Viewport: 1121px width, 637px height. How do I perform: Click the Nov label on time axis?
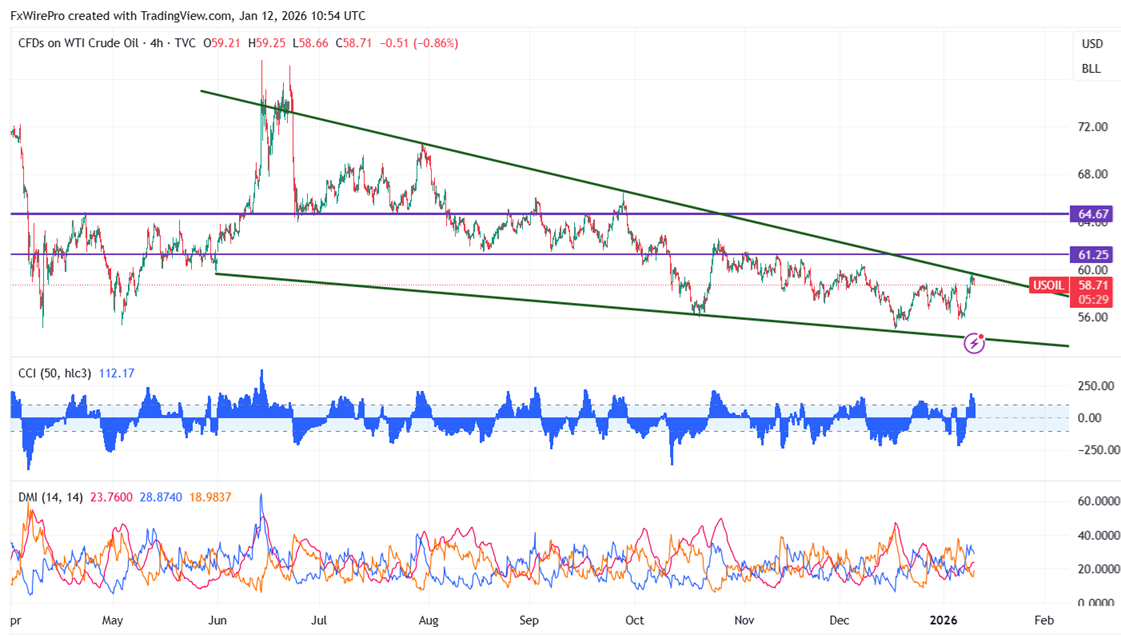744,621
